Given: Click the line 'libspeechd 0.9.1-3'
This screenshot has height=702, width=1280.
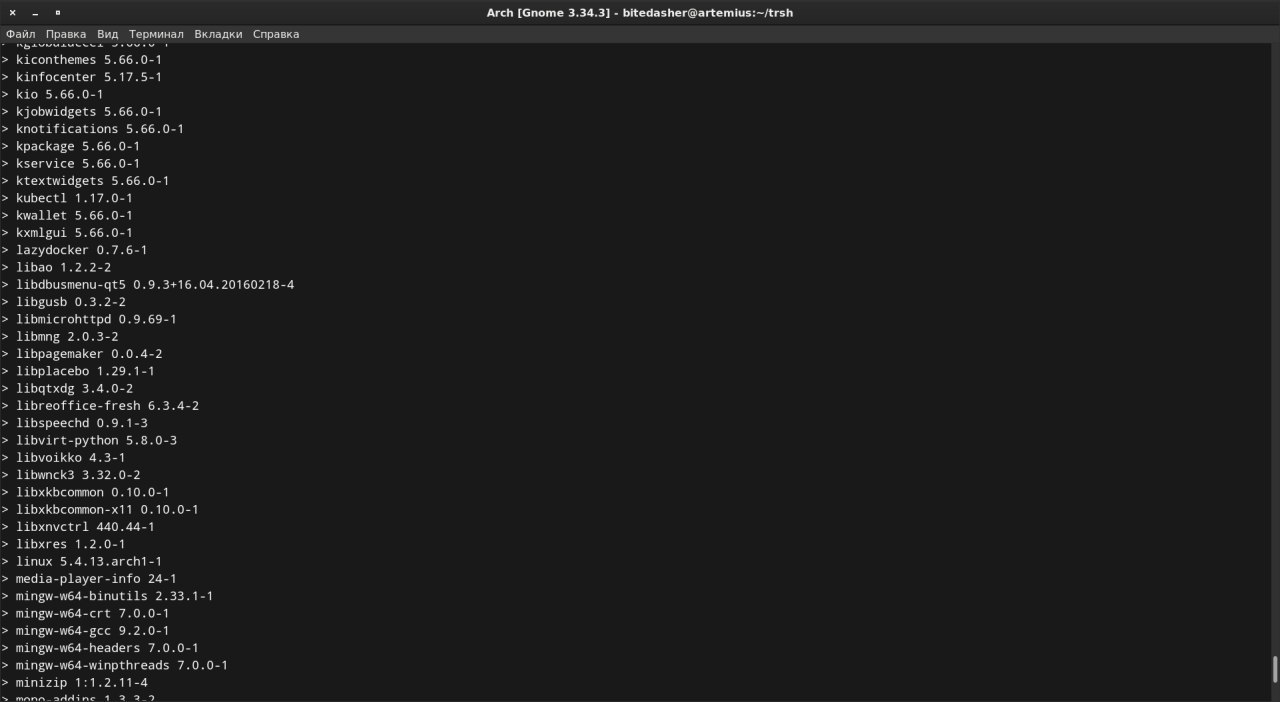Looking at the screenshot, I should 82,423.
